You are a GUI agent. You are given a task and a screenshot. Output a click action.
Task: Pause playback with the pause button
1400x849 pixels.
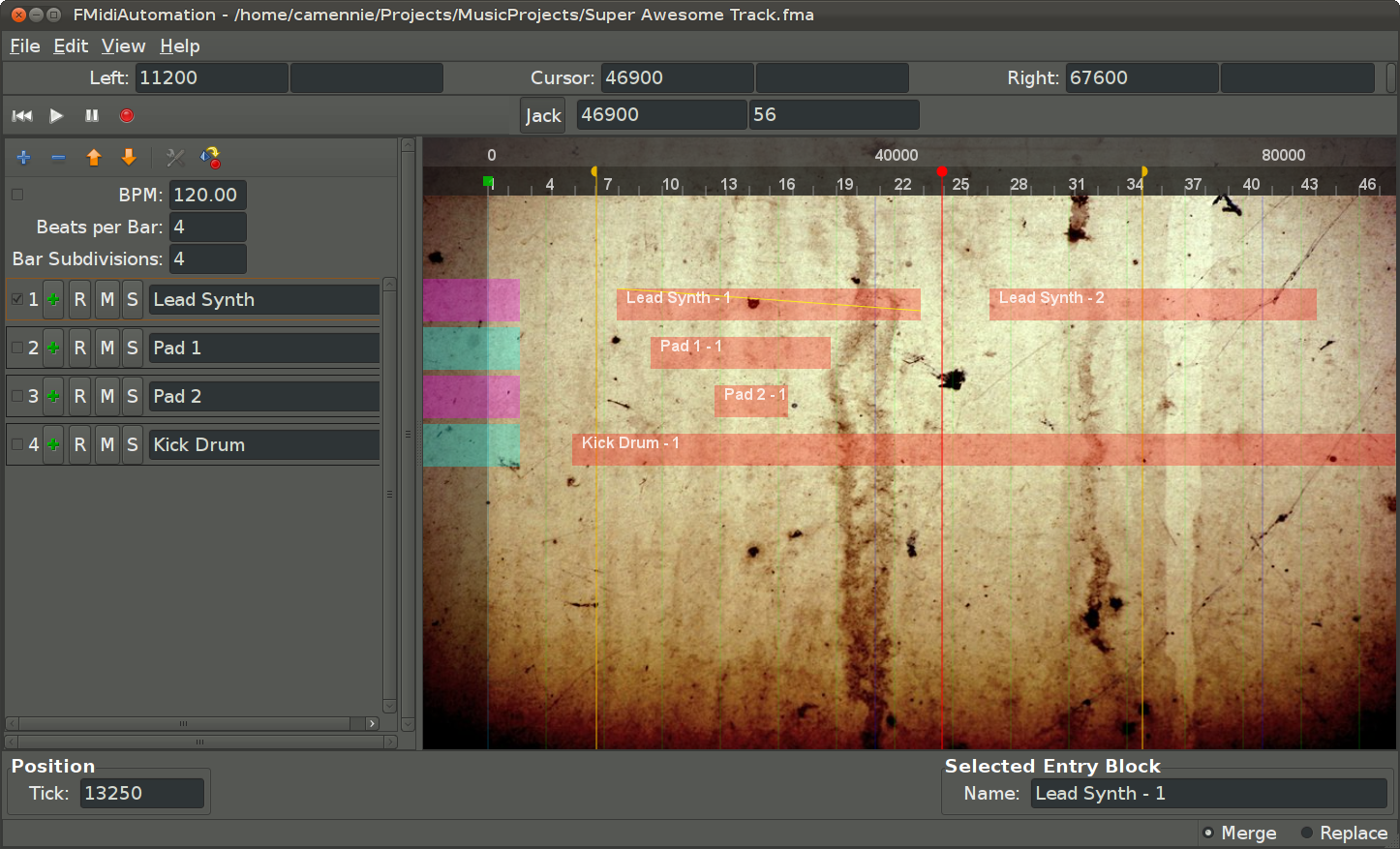click(92, 115)
